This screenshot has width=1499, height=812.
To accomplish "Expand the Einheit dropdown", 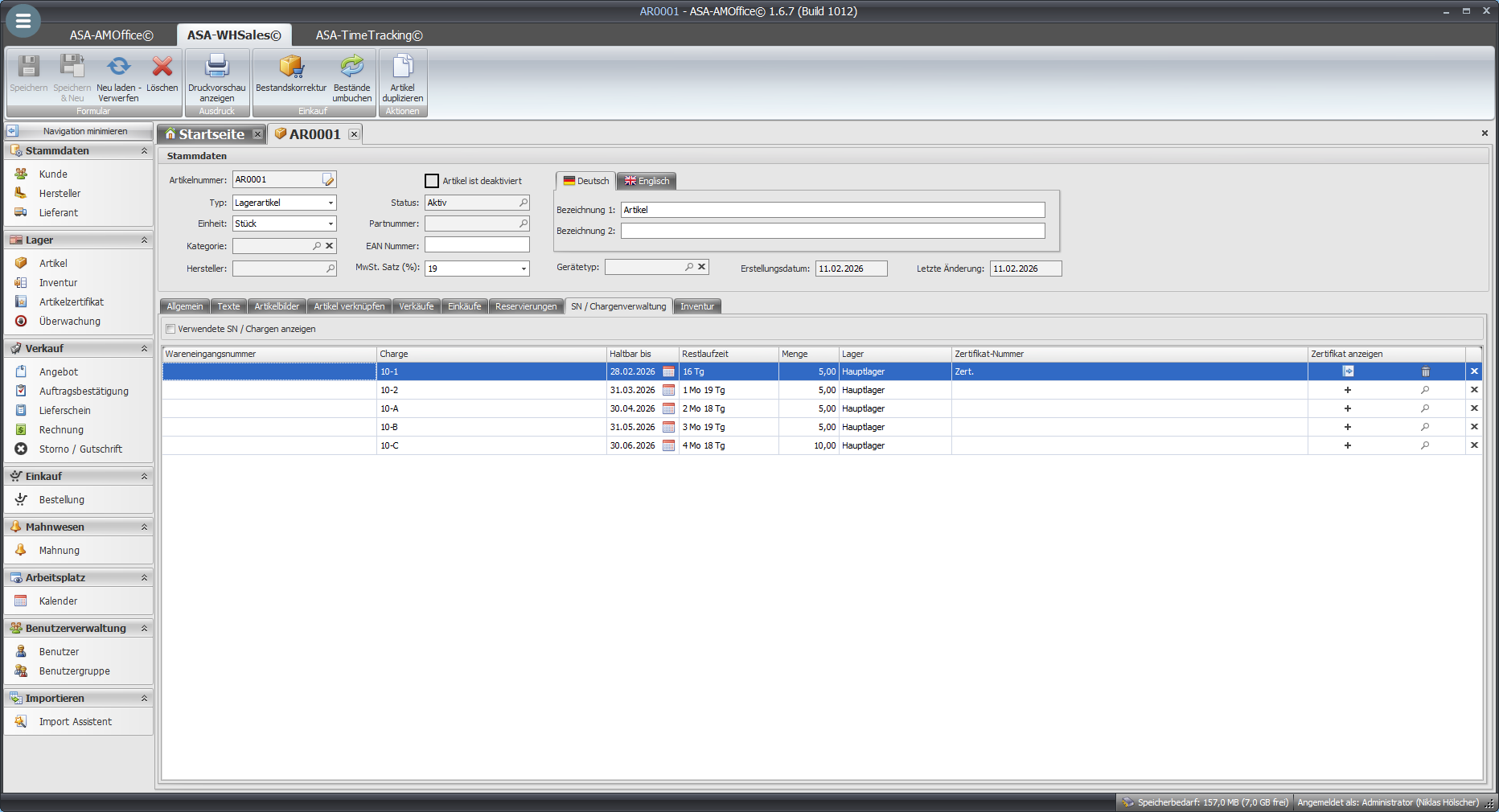I will tap(330, 224).
